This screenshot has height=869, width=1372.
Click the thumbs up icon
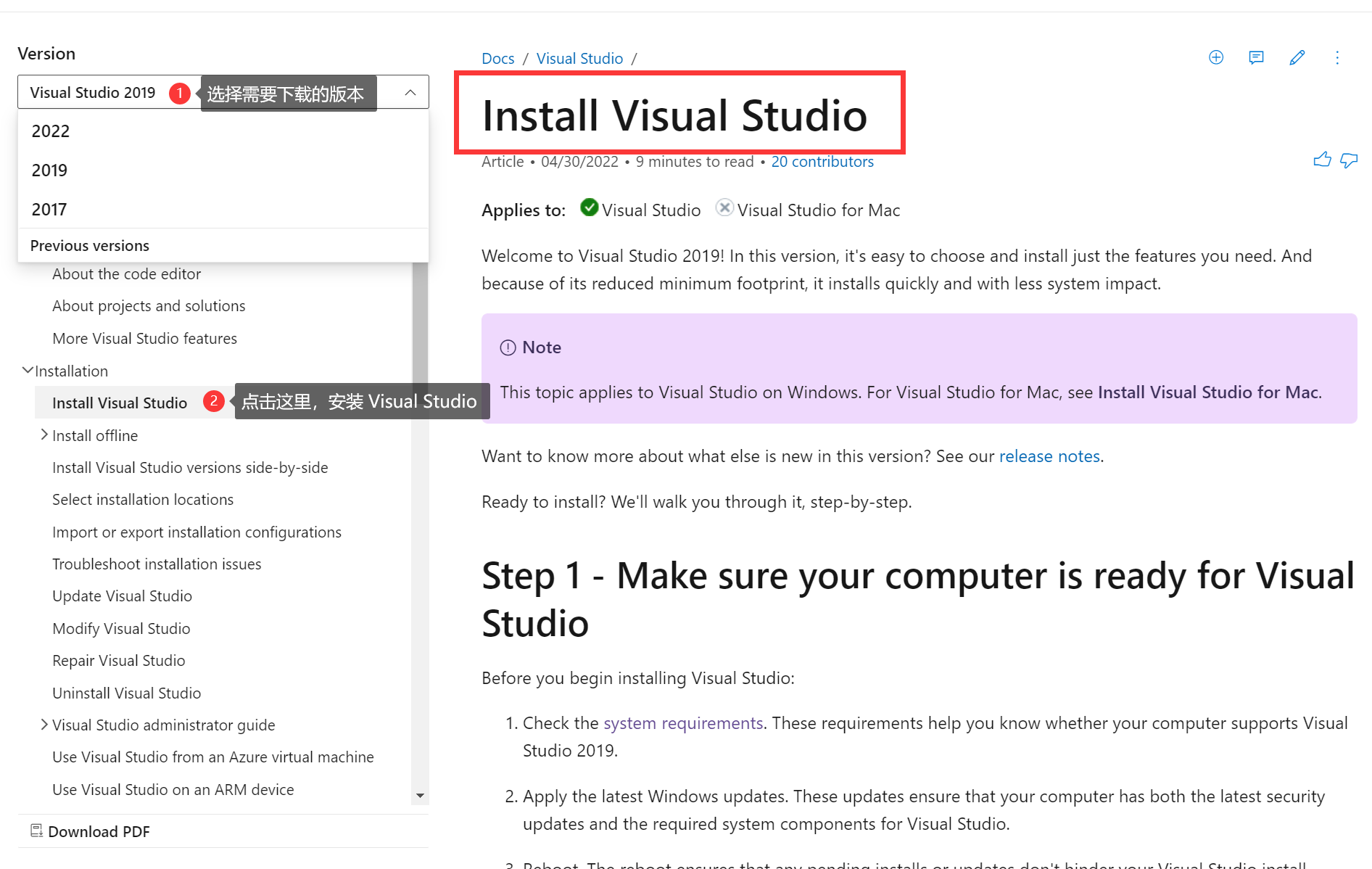[x=1322, y=160]
